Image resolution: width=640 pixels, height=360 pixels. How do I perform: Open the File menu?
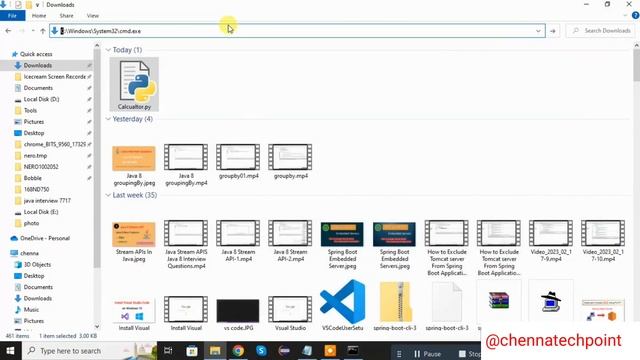tap(13, 16)
